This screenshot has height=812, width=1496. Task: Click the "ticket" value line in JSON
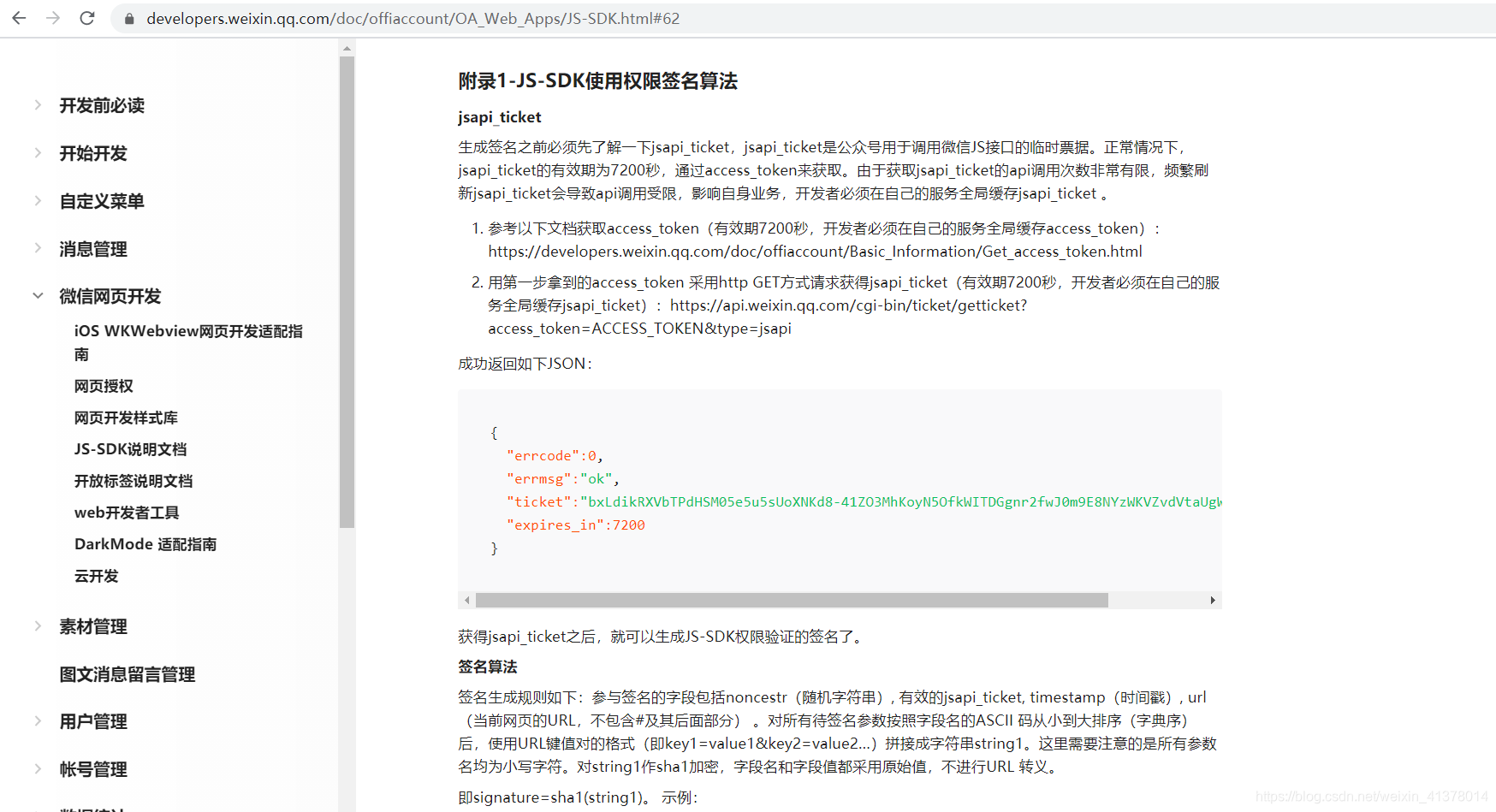[864, 502]
